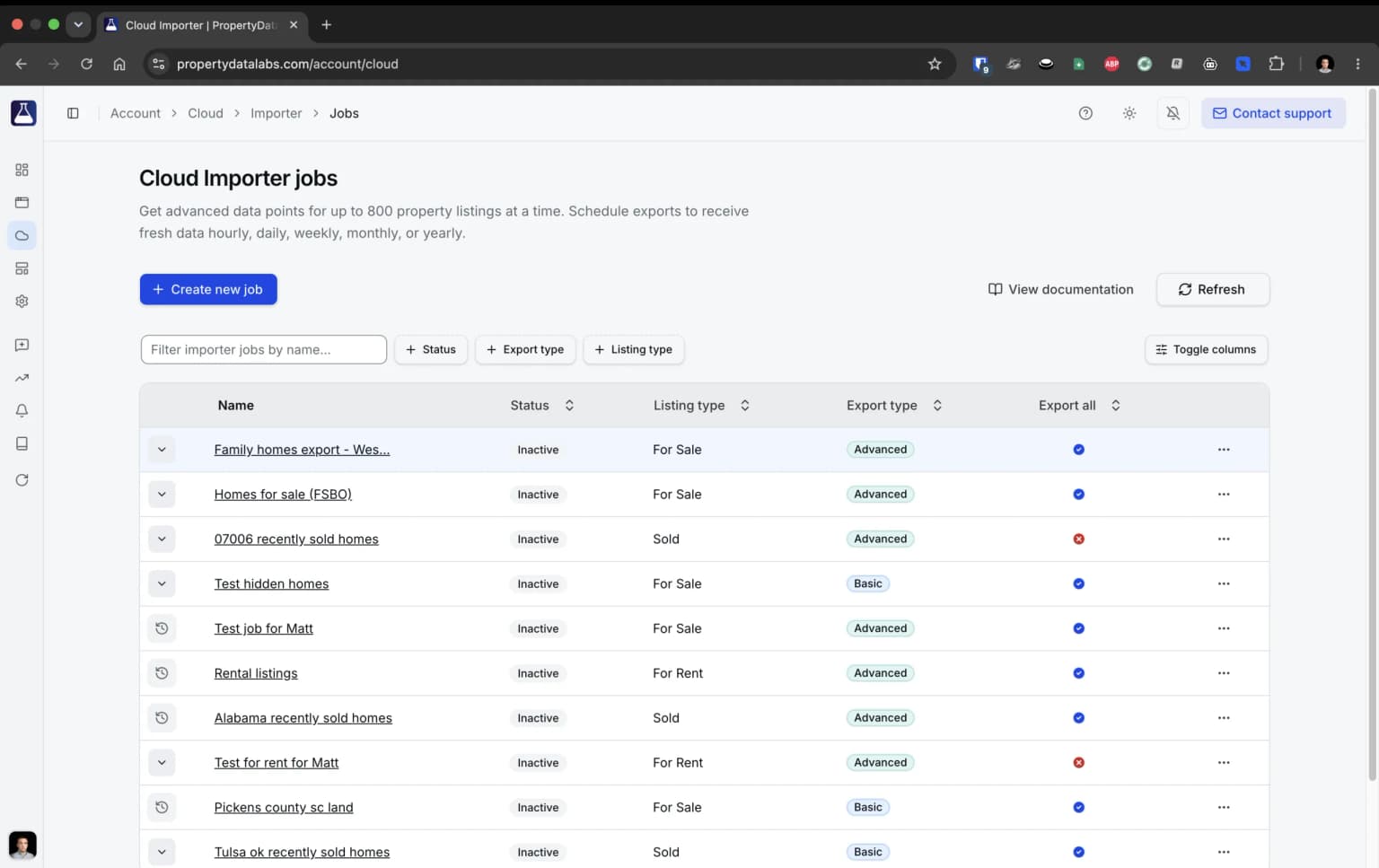Open actions menu for Test for rent for Matt
Screen dimensions: 1379x868
[1224, 763]
